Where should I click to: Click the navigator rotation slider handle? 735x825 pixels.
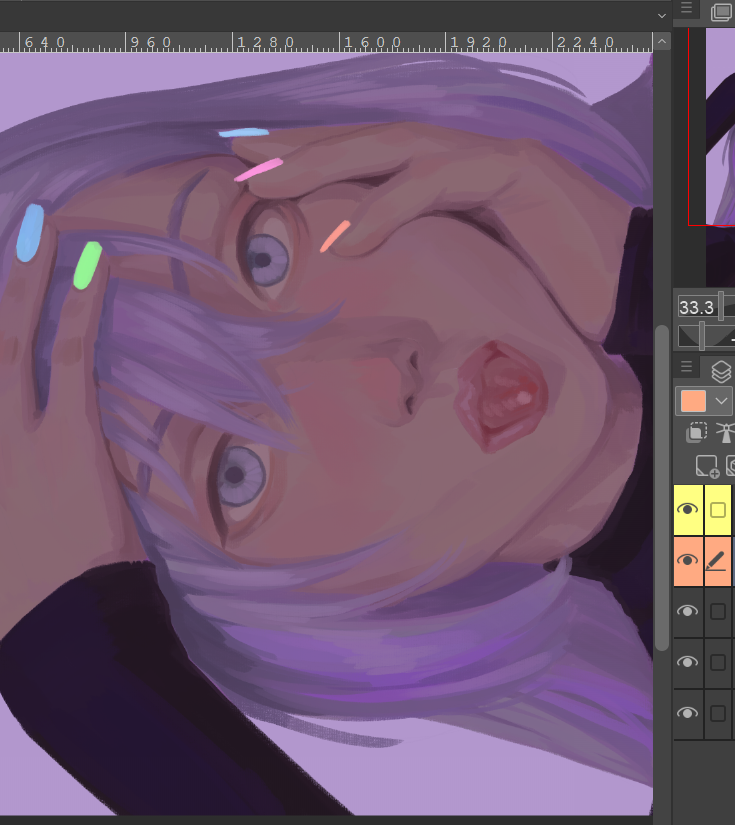coord(701,336)
